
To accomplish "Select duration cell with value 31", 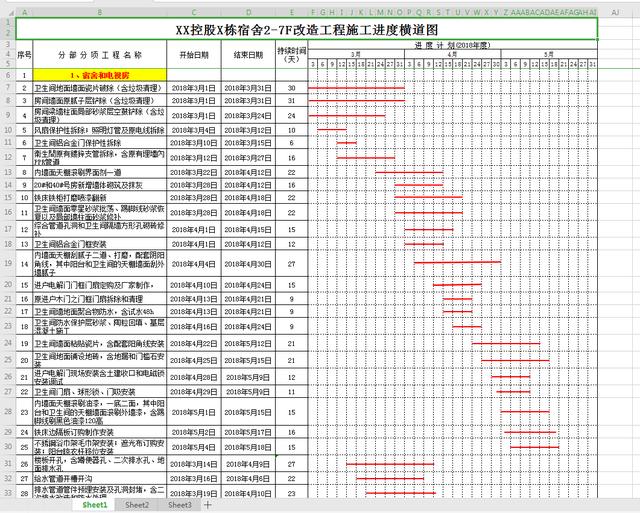I will coord(292,100).
